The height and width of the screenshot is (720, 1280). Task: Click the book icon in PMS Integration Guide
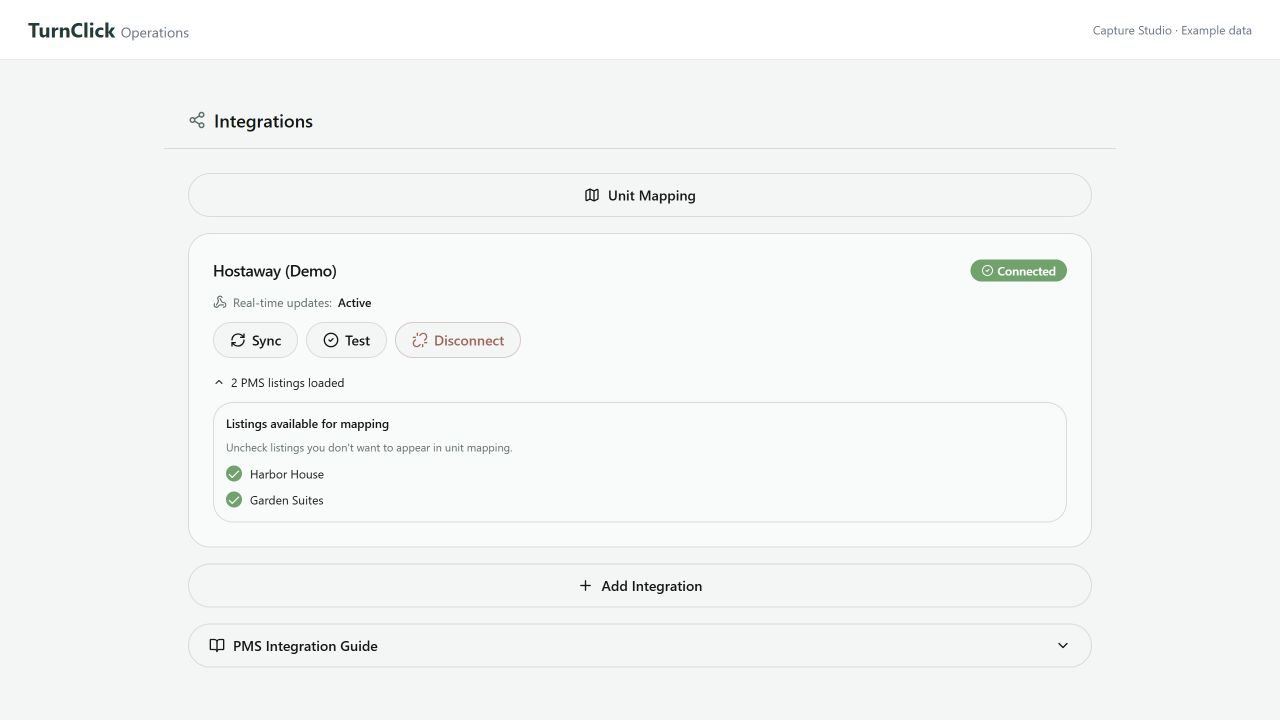(x=217, y=646)
